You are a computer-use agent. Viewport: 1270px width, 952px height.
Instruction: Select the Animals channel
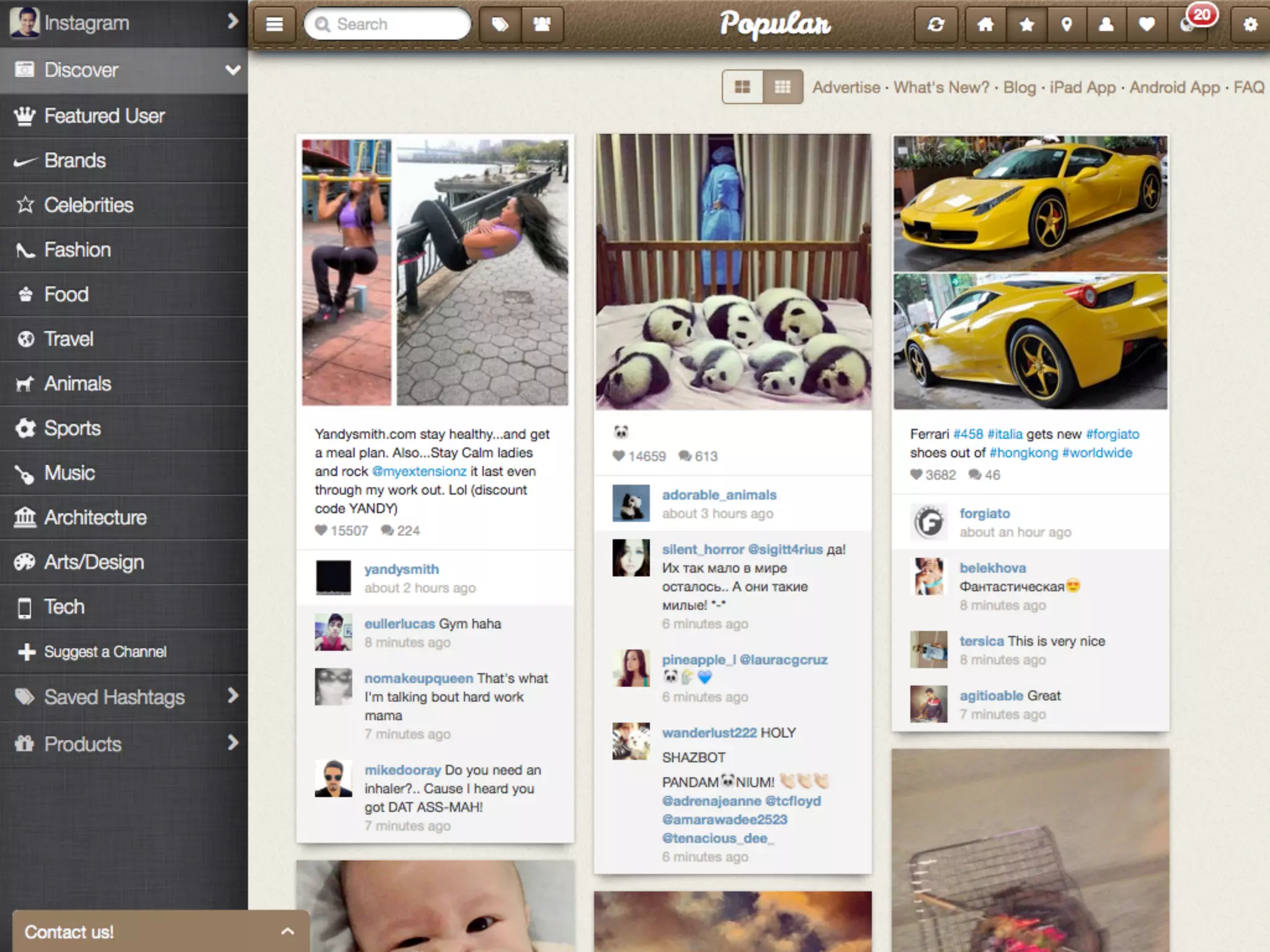[x=78, y=384]
